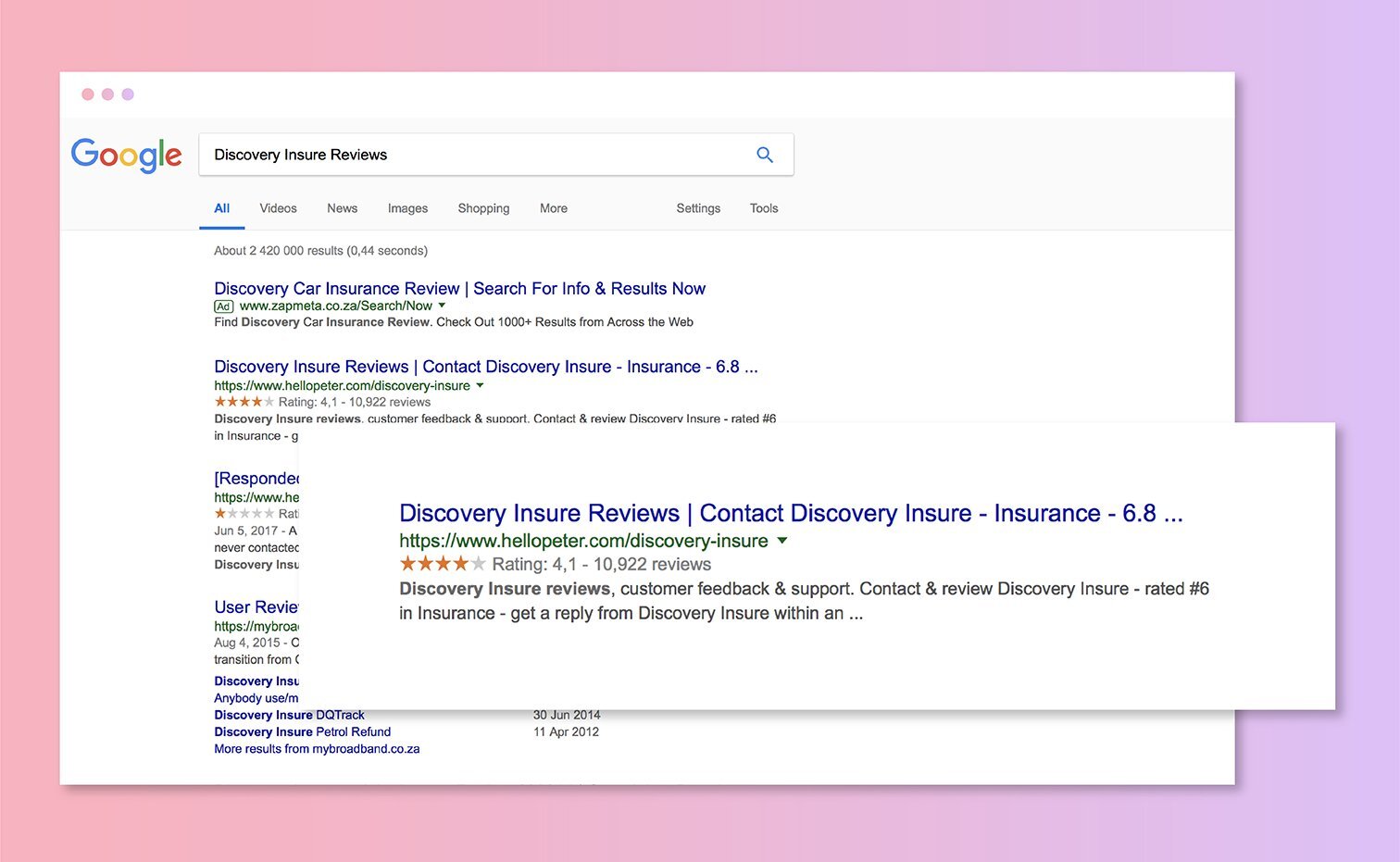This screenshot has width=1400, height=862.
Task: Expand the More search categories dropdown
Action: (x=553, y=208)
